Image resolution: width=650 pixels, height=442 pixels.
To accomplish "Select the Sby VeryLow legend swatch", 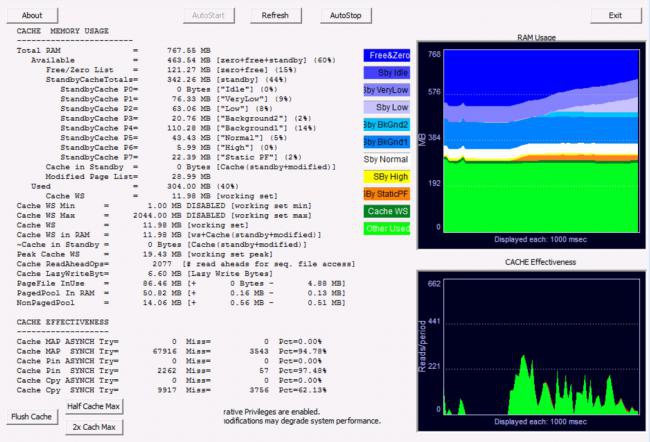I will pos(386,89).
